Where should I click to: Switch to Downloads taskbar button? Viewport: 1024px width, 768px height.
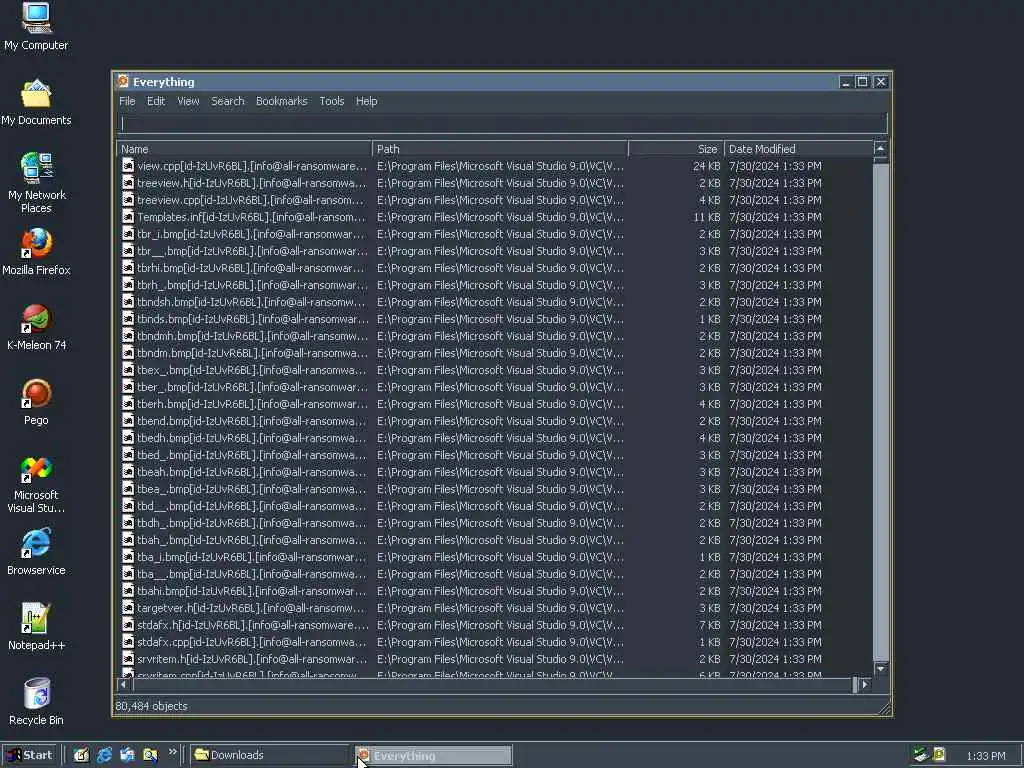pyautogui.click(x=270, y=755)
